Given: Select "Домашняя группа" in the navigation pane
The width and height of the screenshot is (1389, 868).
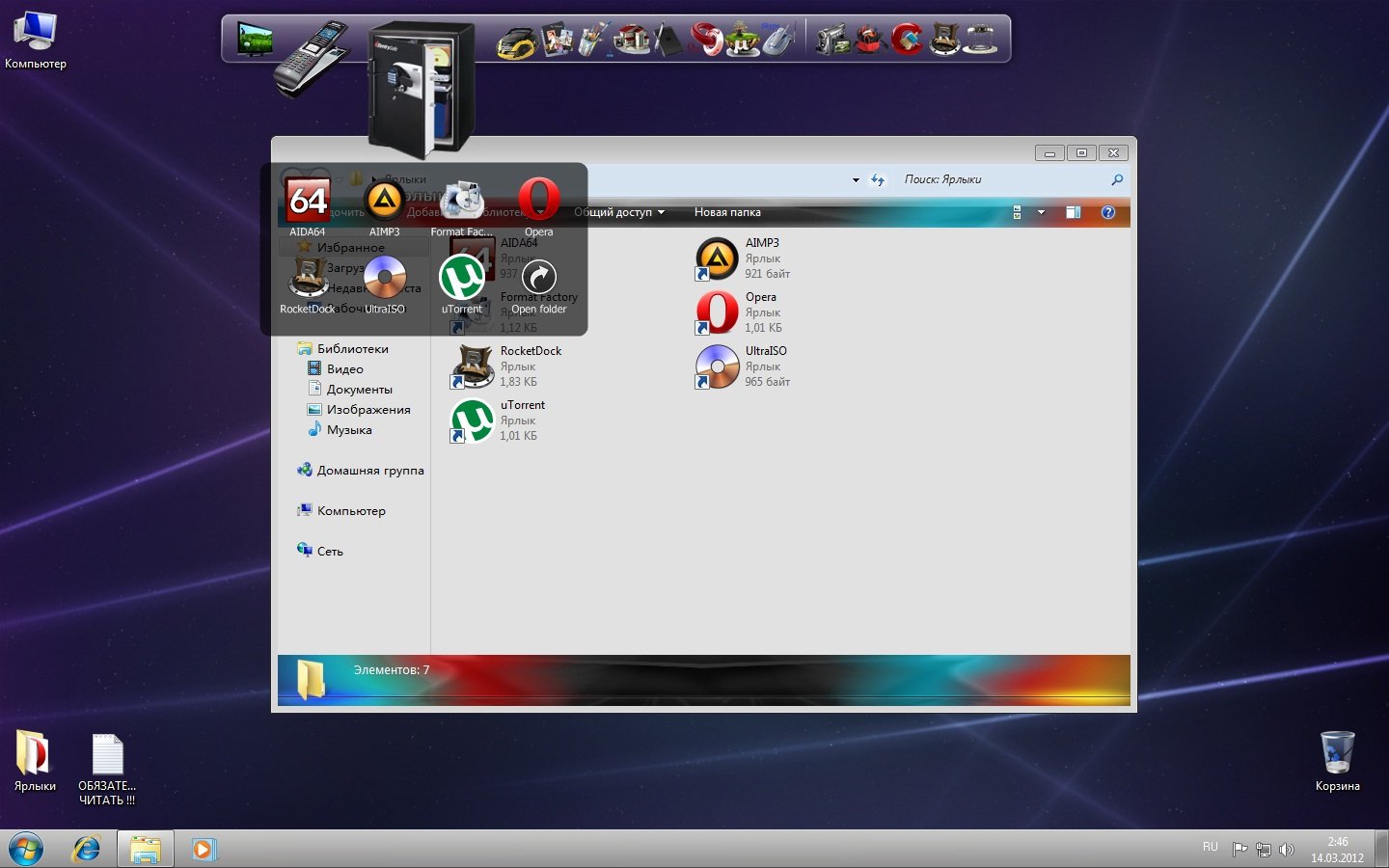Looking at the screenshot, I should [x=361, y=471].
